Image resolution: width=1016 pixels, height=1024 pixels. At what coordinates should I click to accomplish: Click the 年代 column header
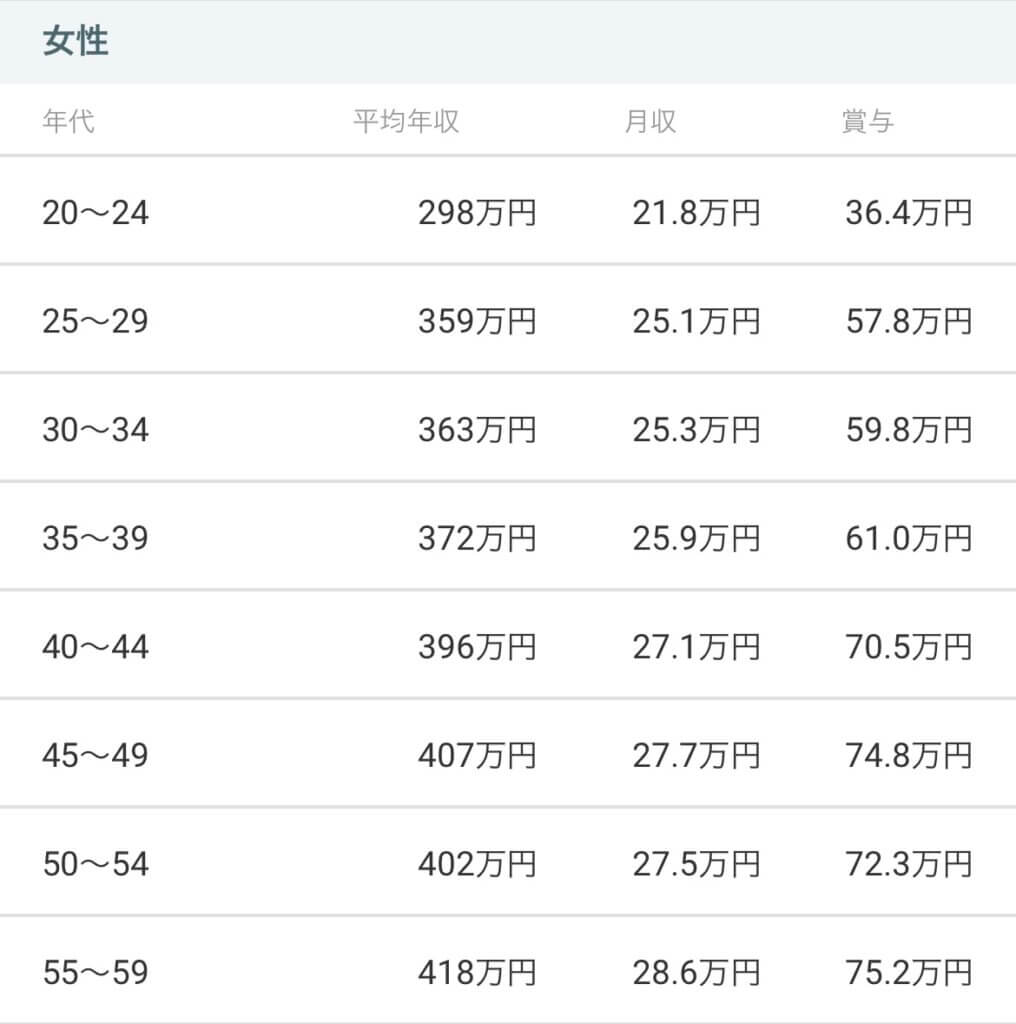[69, 122]
